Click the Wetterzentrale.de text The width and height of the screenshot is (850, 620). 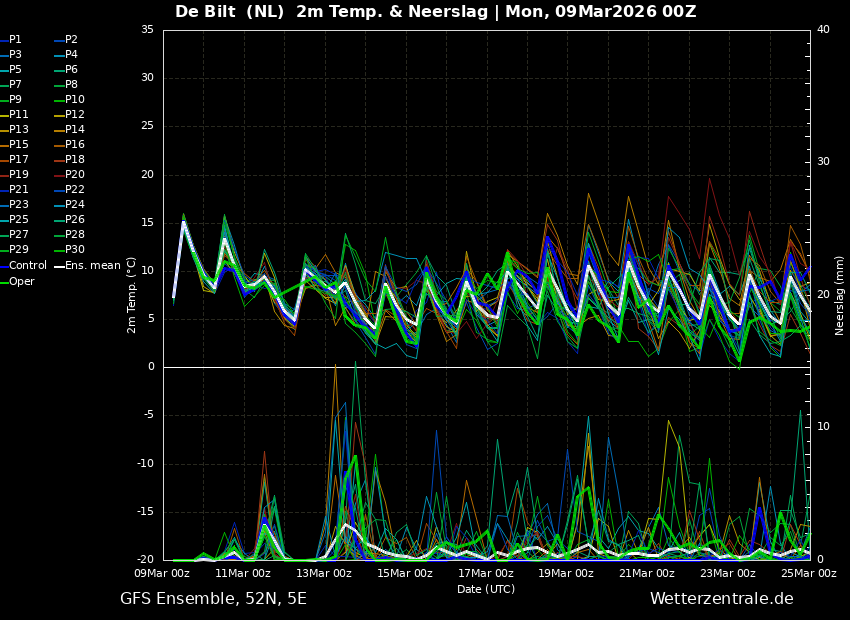tap(721, 599)
